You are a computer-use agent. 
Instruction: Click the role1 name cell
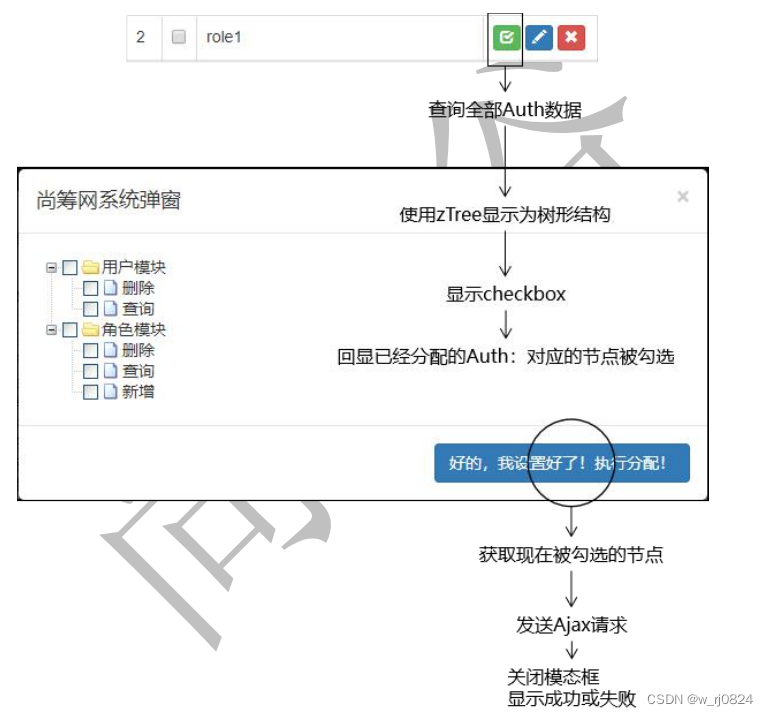(340, 38)
